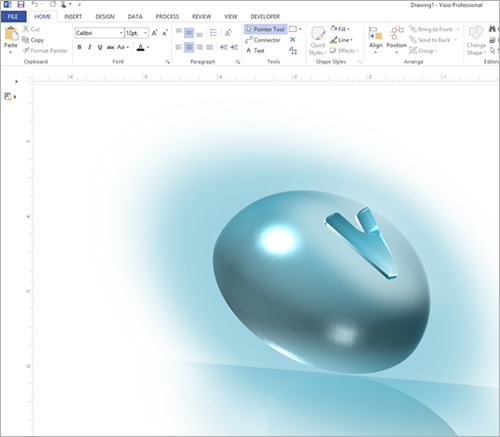Click the Paste clipboard icon
This screenshot has width=500, height=437.
[11, 34]
